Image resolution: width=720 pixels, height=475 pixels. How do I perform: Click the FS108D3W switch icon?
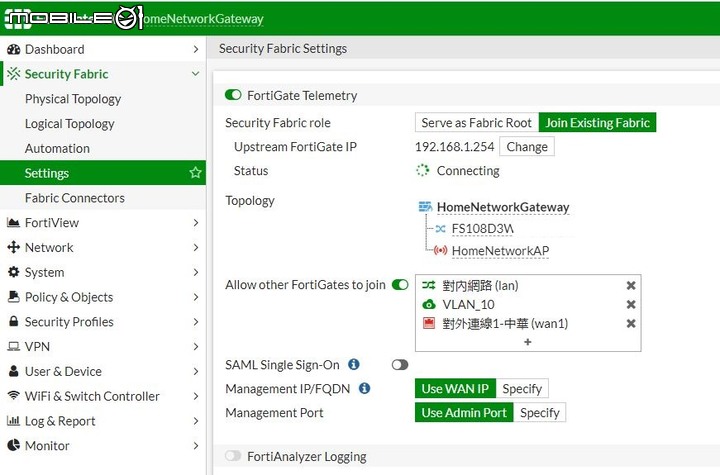[440, 229]
